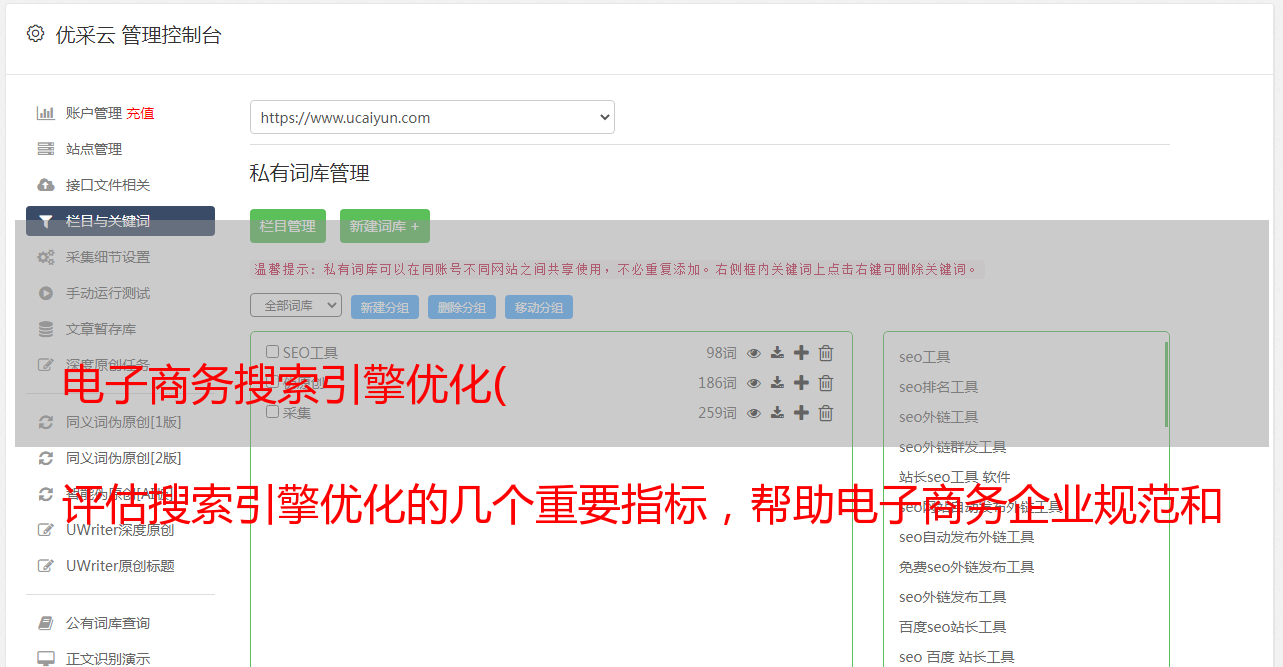This screenshot has width=1283, height=667.
Task: Open 接口文件相关 in the sidebar
Action: [108, 185]
